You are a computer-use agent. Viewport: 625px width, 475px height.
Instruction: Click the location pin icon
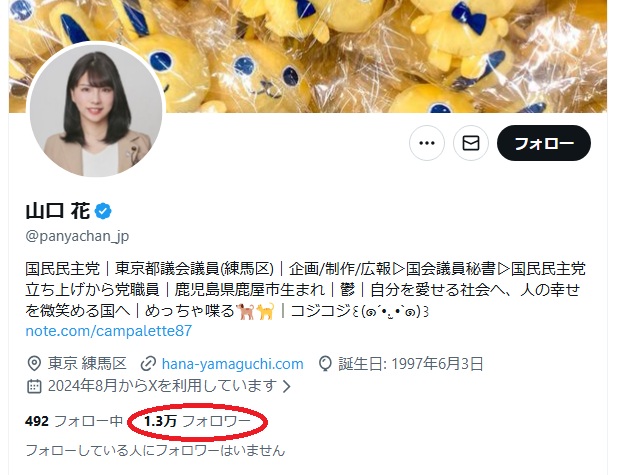pyautogui.click(x=34, y=364)
